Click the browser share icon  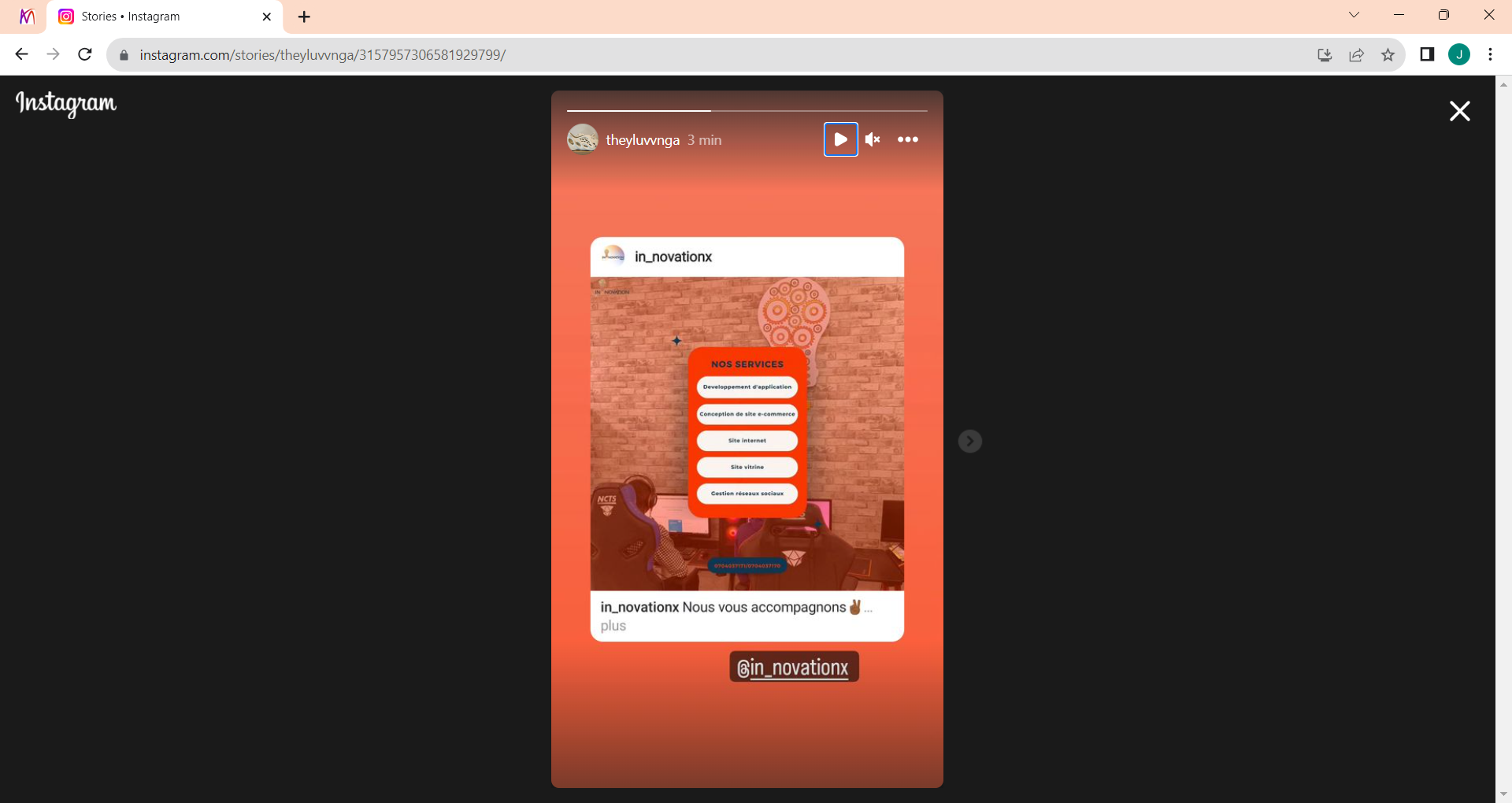click(1356, 54)
